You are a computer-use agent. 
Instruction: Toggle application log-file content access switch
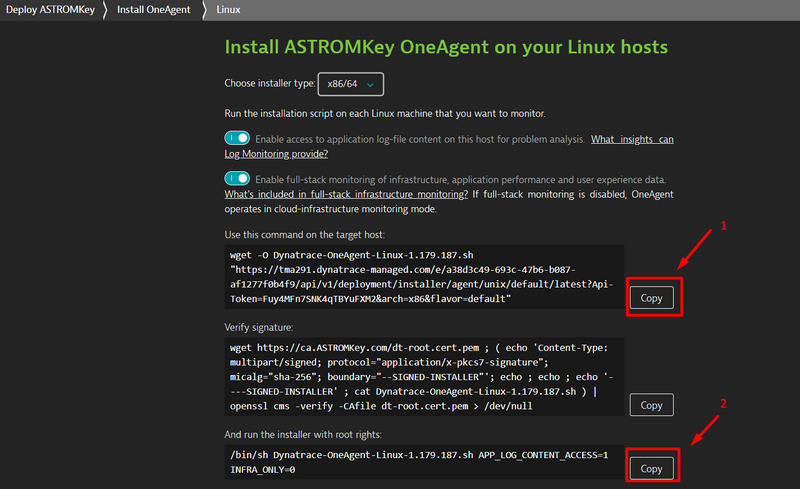pyautogui.click(x=237, y=139)
